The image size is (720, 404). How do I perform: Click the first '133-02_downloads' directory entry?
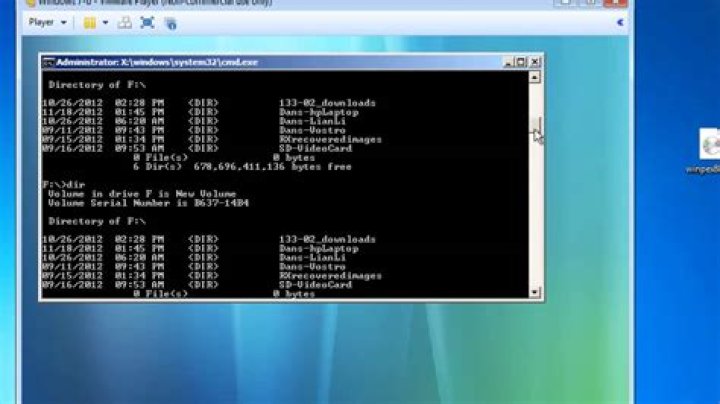[327, 103]
